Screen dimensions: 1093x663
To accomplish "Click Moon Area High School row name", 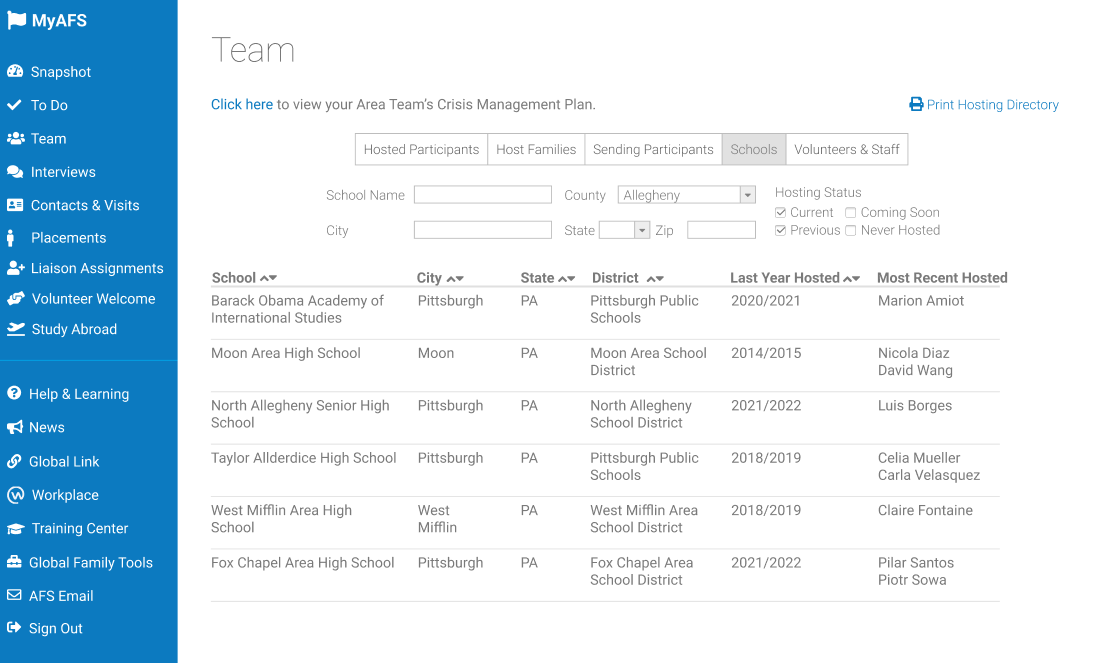I will (286, 353).
